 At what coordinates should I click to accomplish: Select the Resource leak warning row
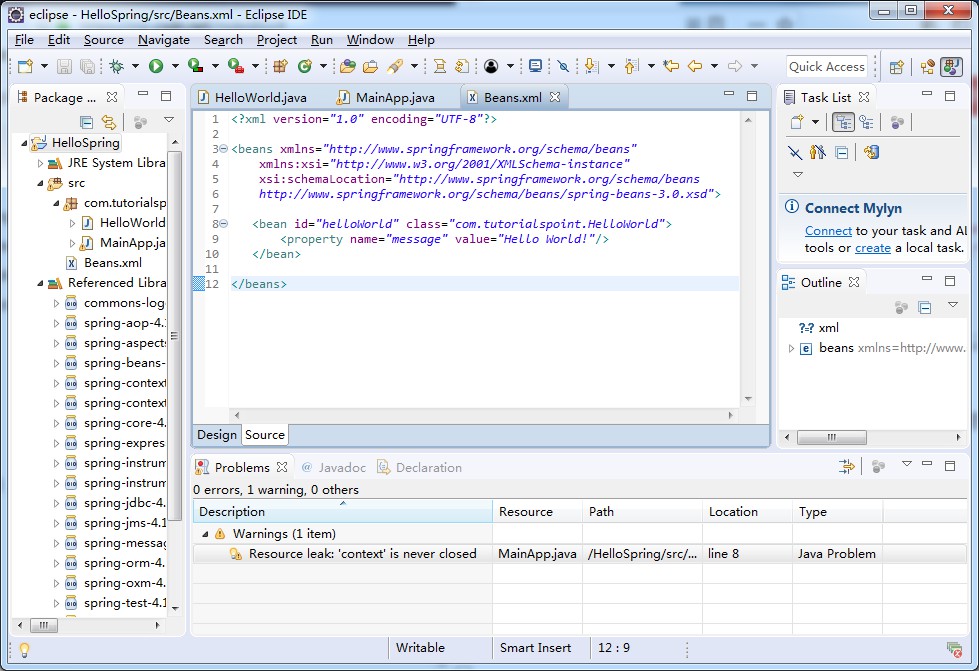579,554
